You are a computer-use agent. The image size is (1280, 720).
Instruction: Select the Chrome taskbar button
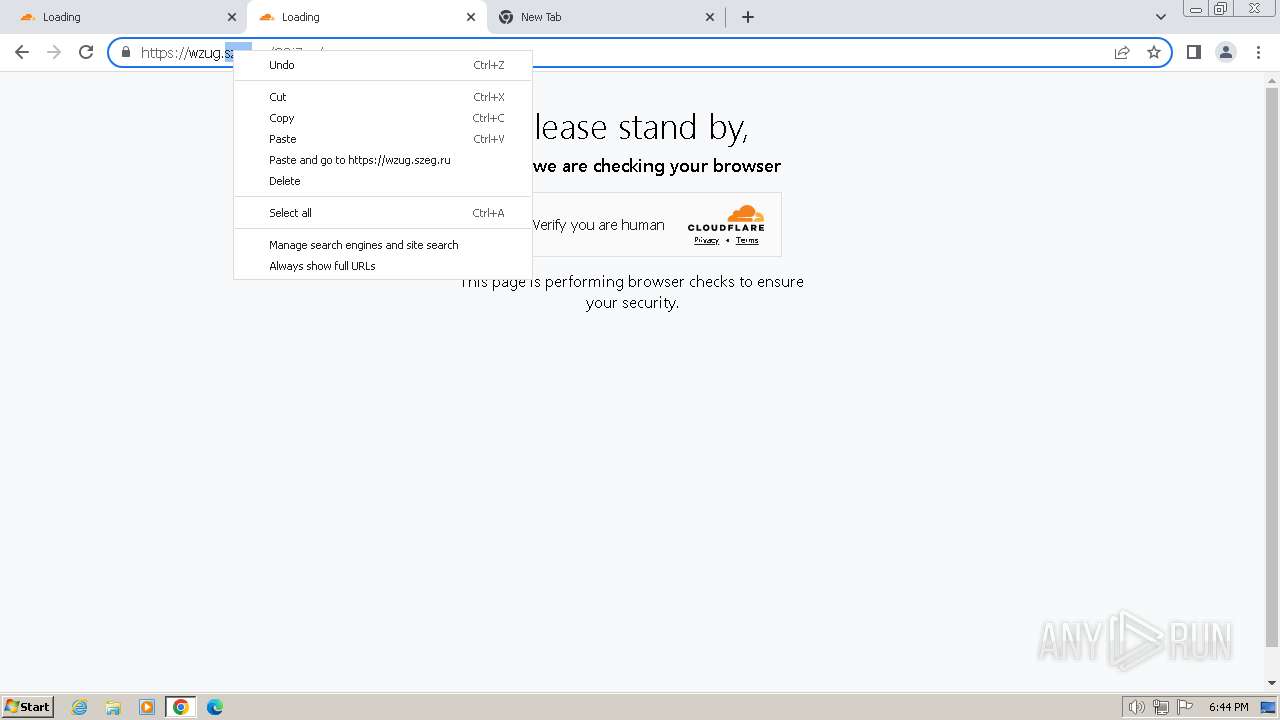click(x=181, y=707)
